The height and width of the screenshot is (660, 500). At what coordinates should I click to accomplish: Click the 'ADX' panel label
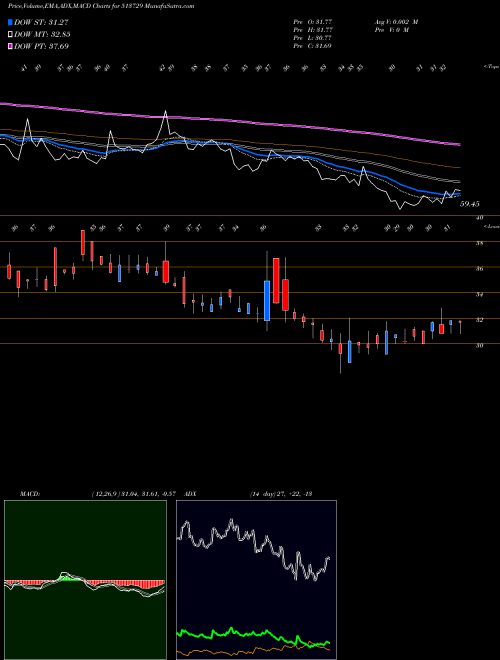pyautogui.click(x=191, y=494)
